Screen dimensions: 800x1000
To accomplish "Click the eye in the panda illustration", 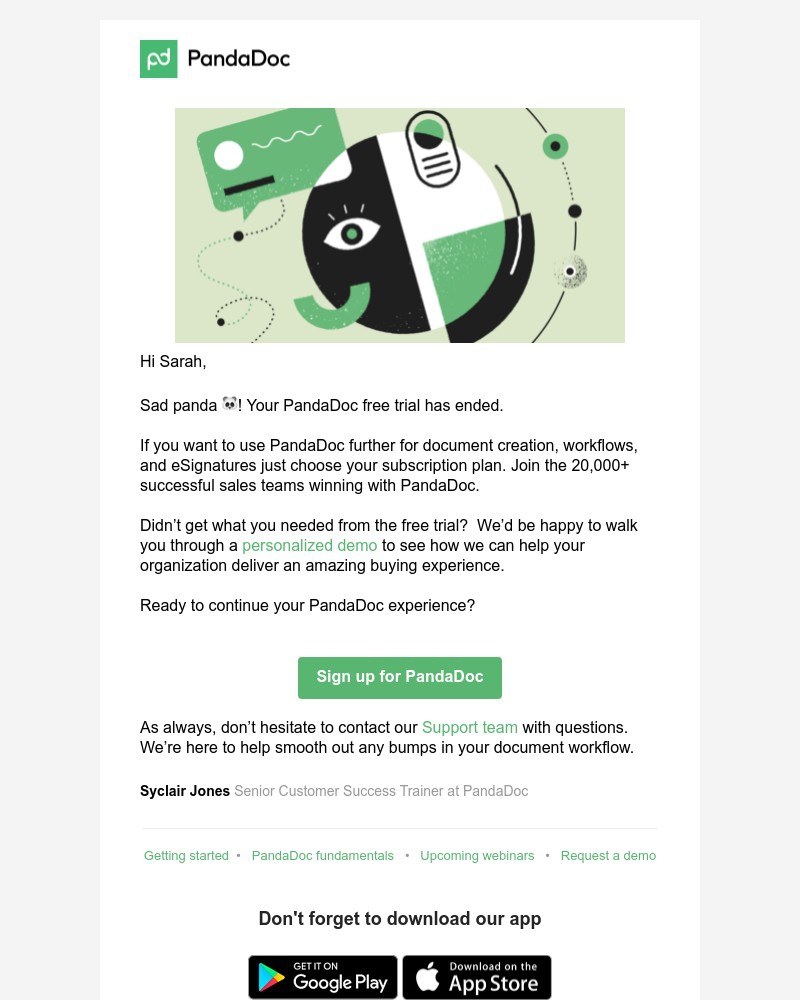I will pos(351,233).
